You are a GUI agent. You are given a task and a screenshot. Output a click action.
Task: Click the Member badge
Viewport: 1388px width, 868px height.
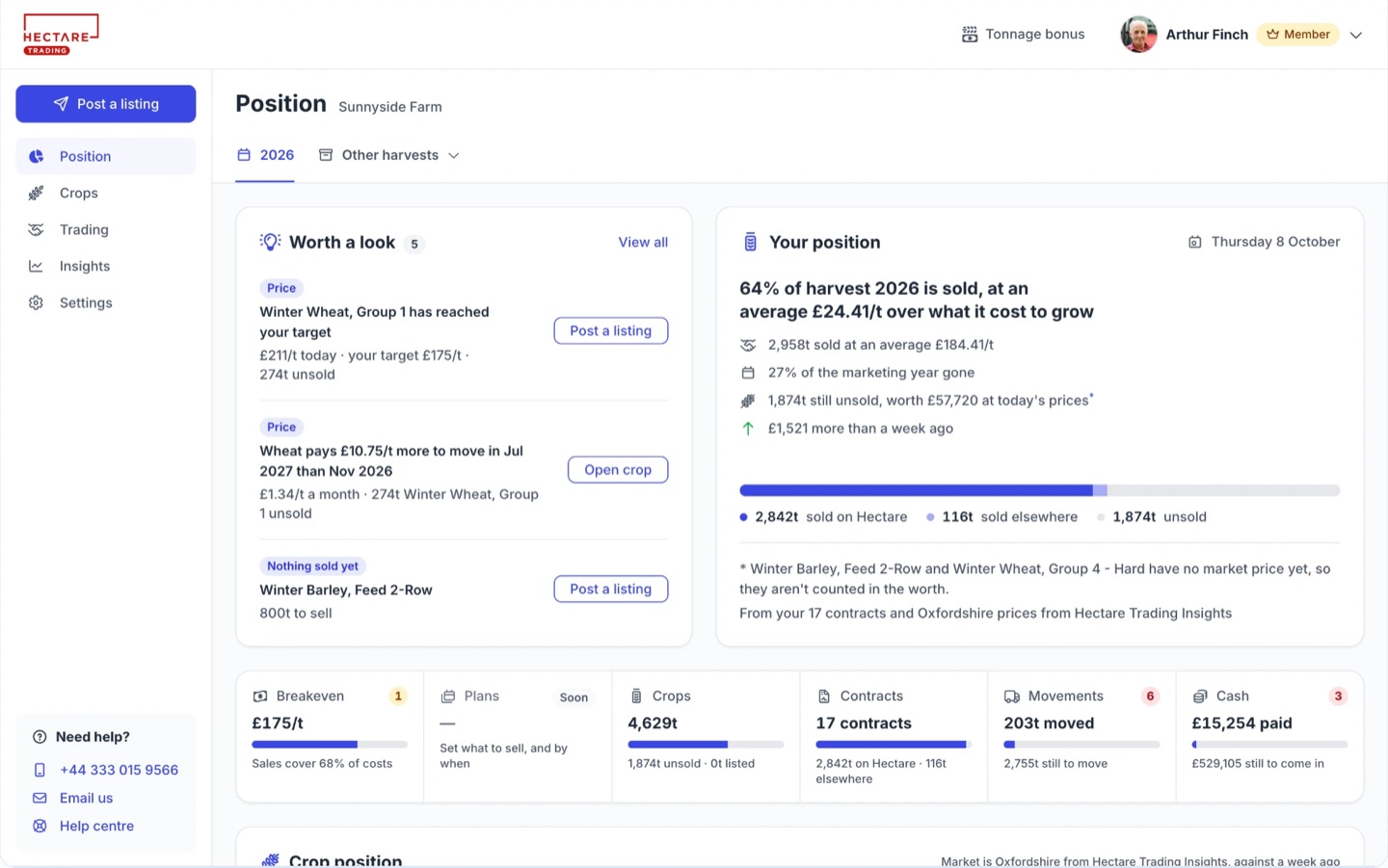1297,35
